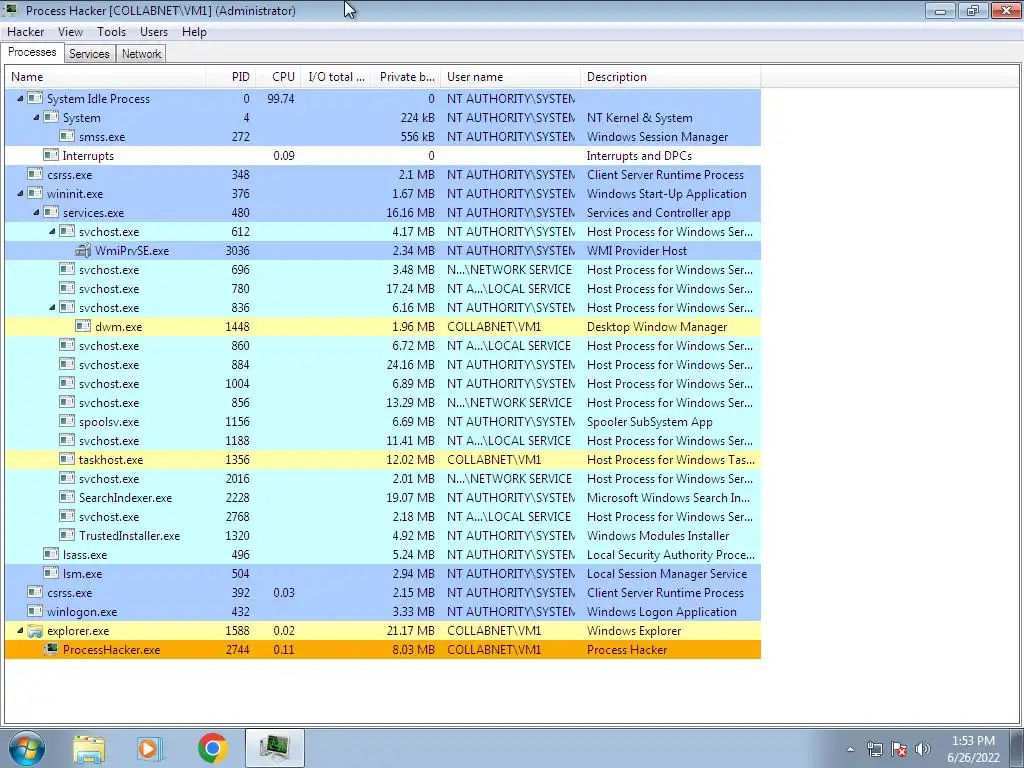1024x768 pixels.
Task: Click the lsass.exe process icon
Action: click(51, 554)
